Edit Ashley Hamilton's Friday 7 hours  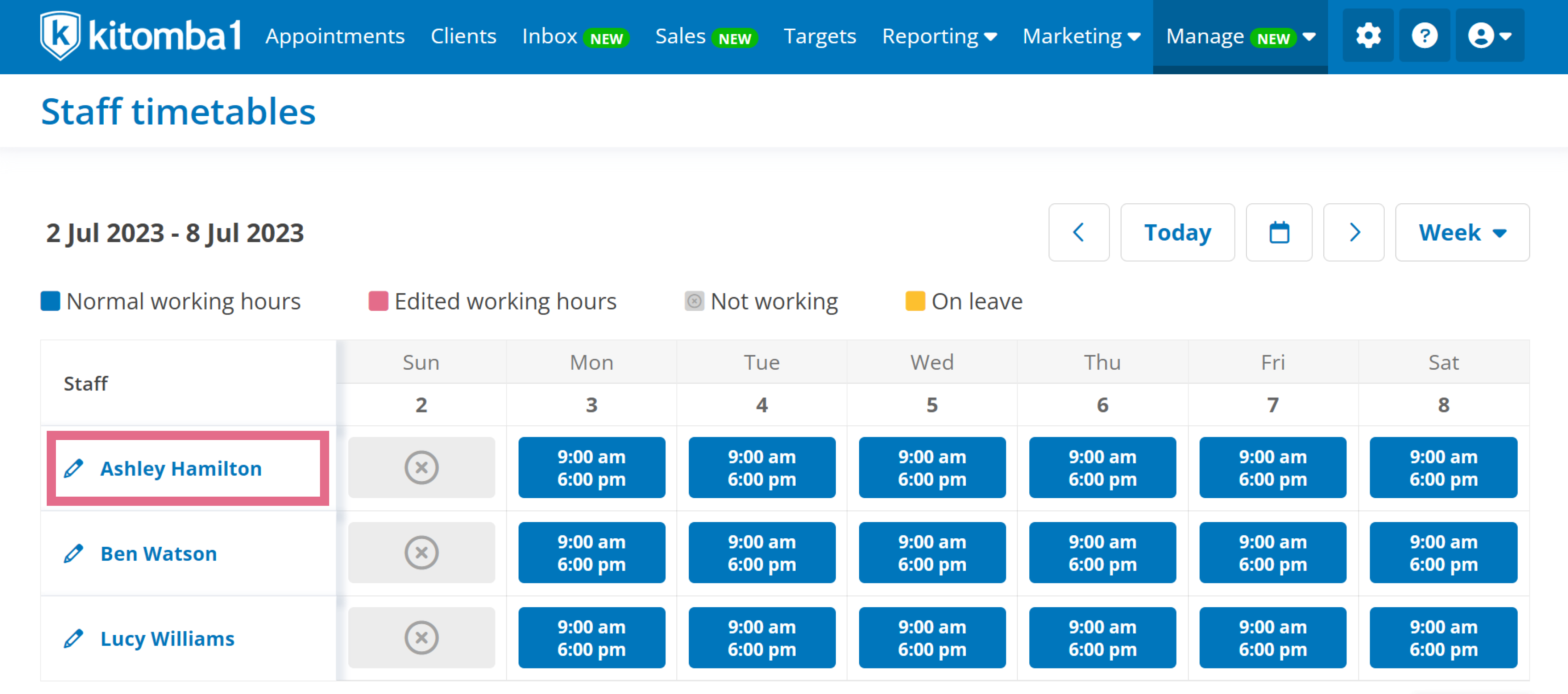coord(1273,468)
